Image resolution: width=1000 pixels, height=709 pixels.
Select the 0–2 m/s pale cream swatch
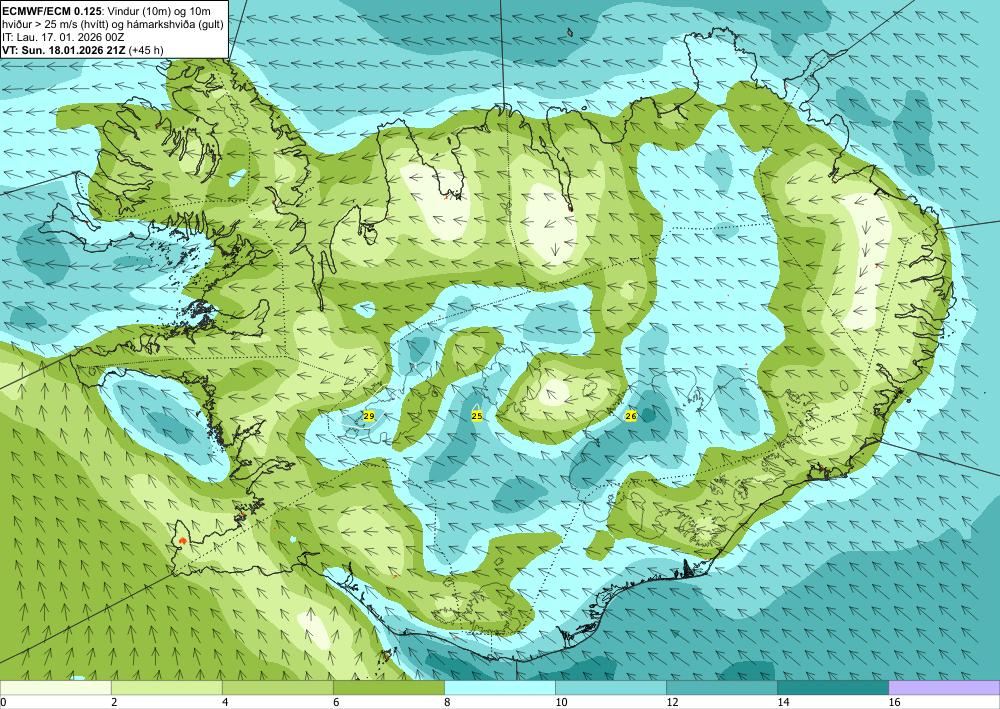(55, 687)
